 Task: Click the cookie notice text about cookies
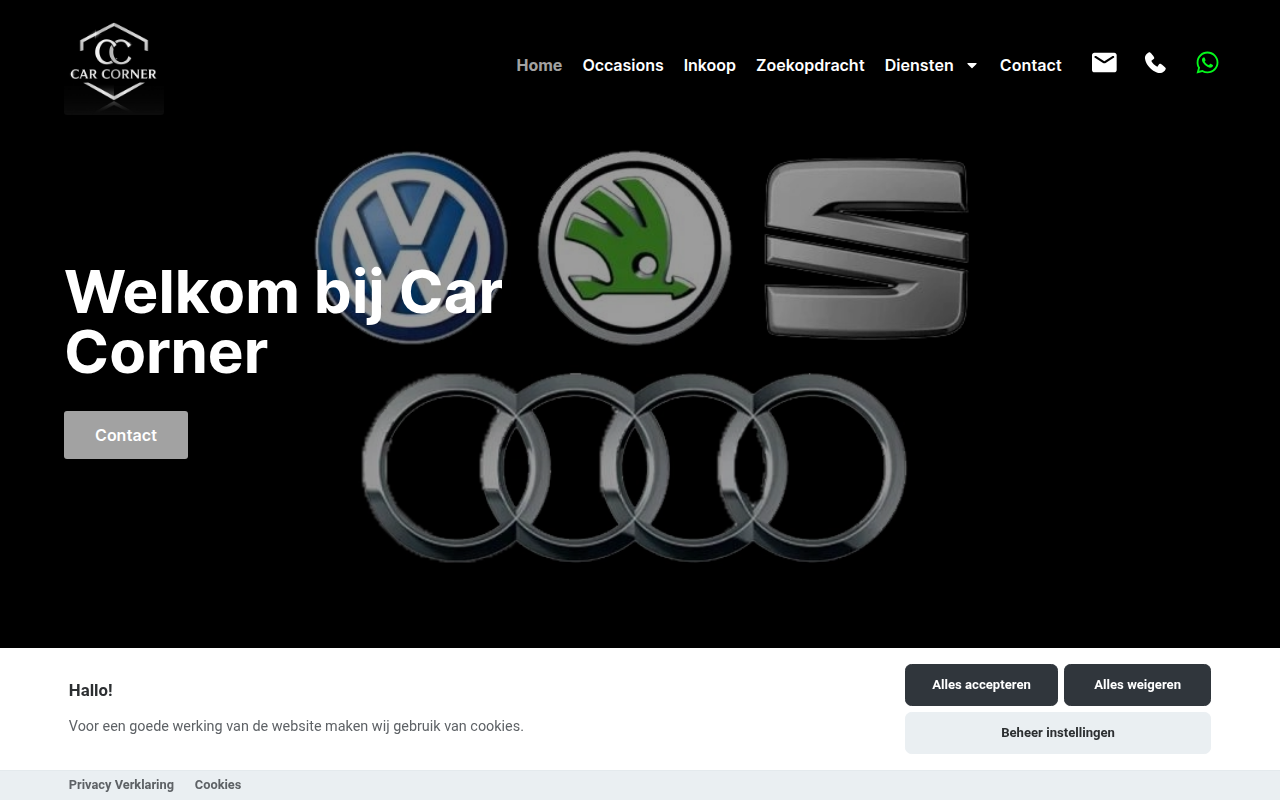[296, 726]
